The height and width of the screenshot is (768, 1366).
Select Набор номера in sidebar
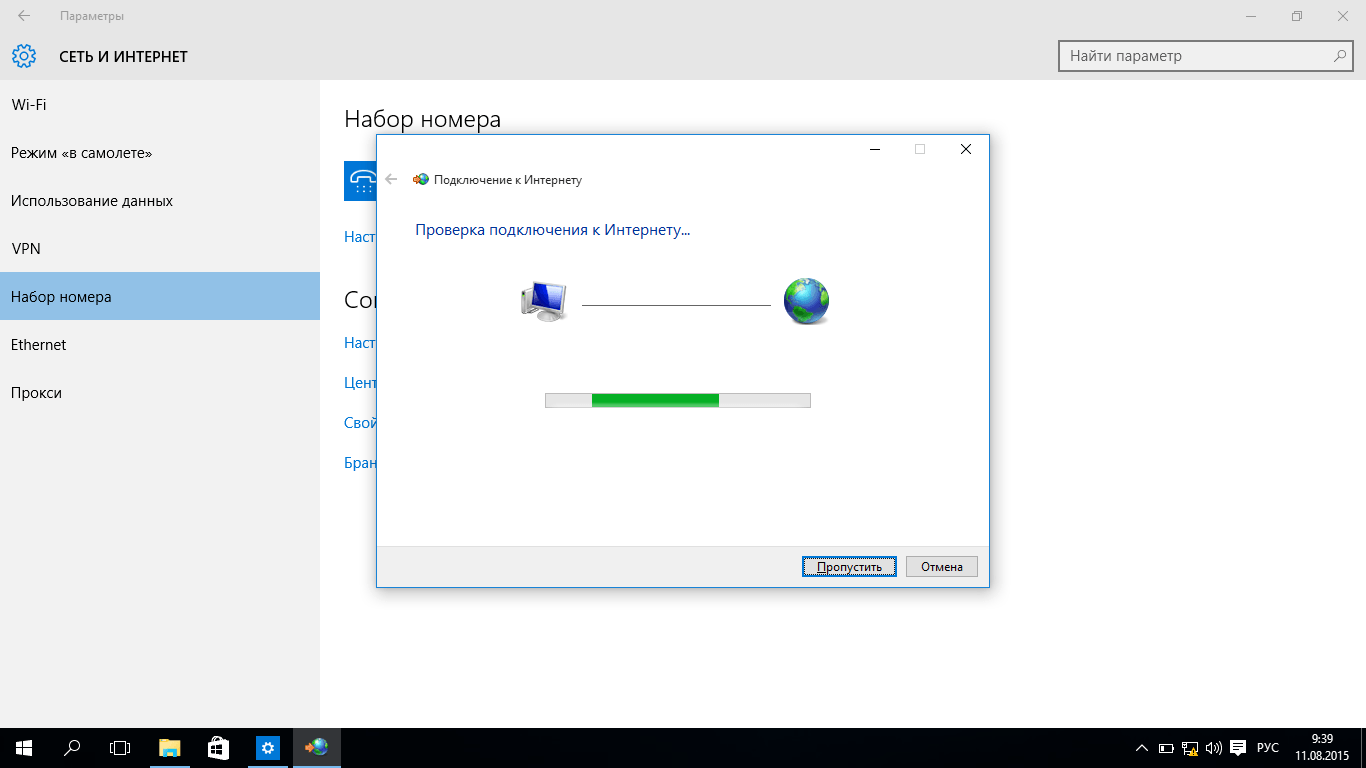tap(160, 296)
